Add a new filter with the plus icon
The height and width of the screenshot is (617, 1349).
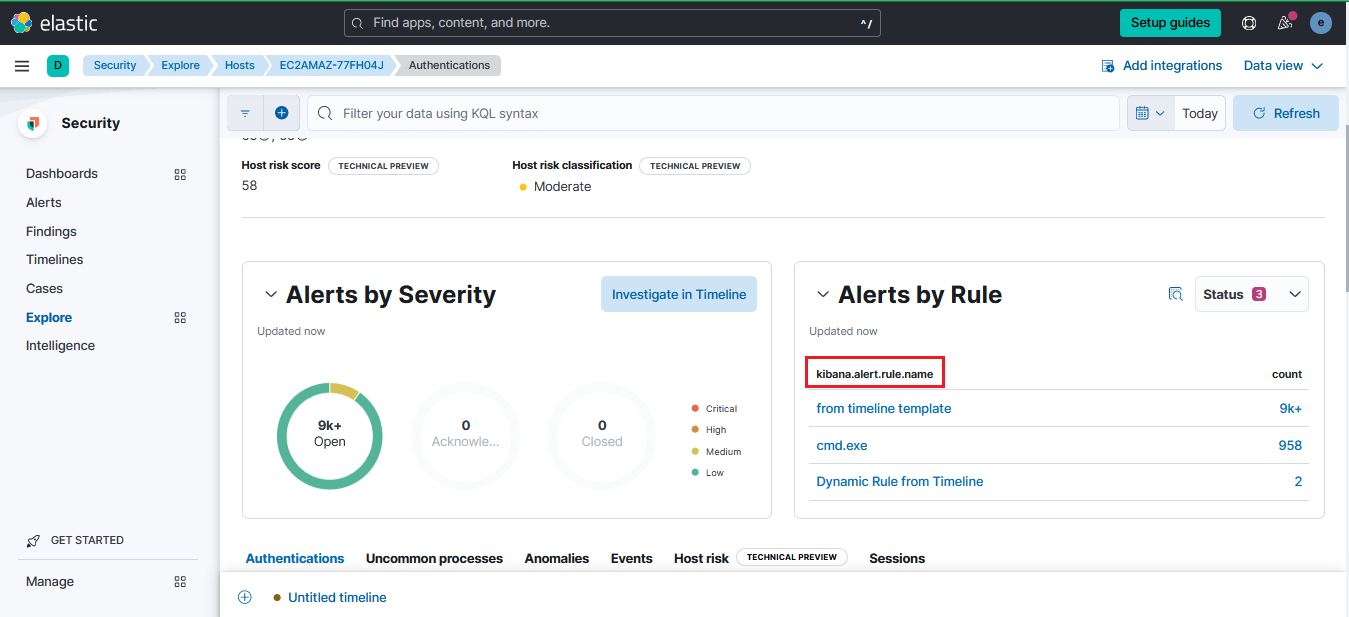[x=281, y=113]
